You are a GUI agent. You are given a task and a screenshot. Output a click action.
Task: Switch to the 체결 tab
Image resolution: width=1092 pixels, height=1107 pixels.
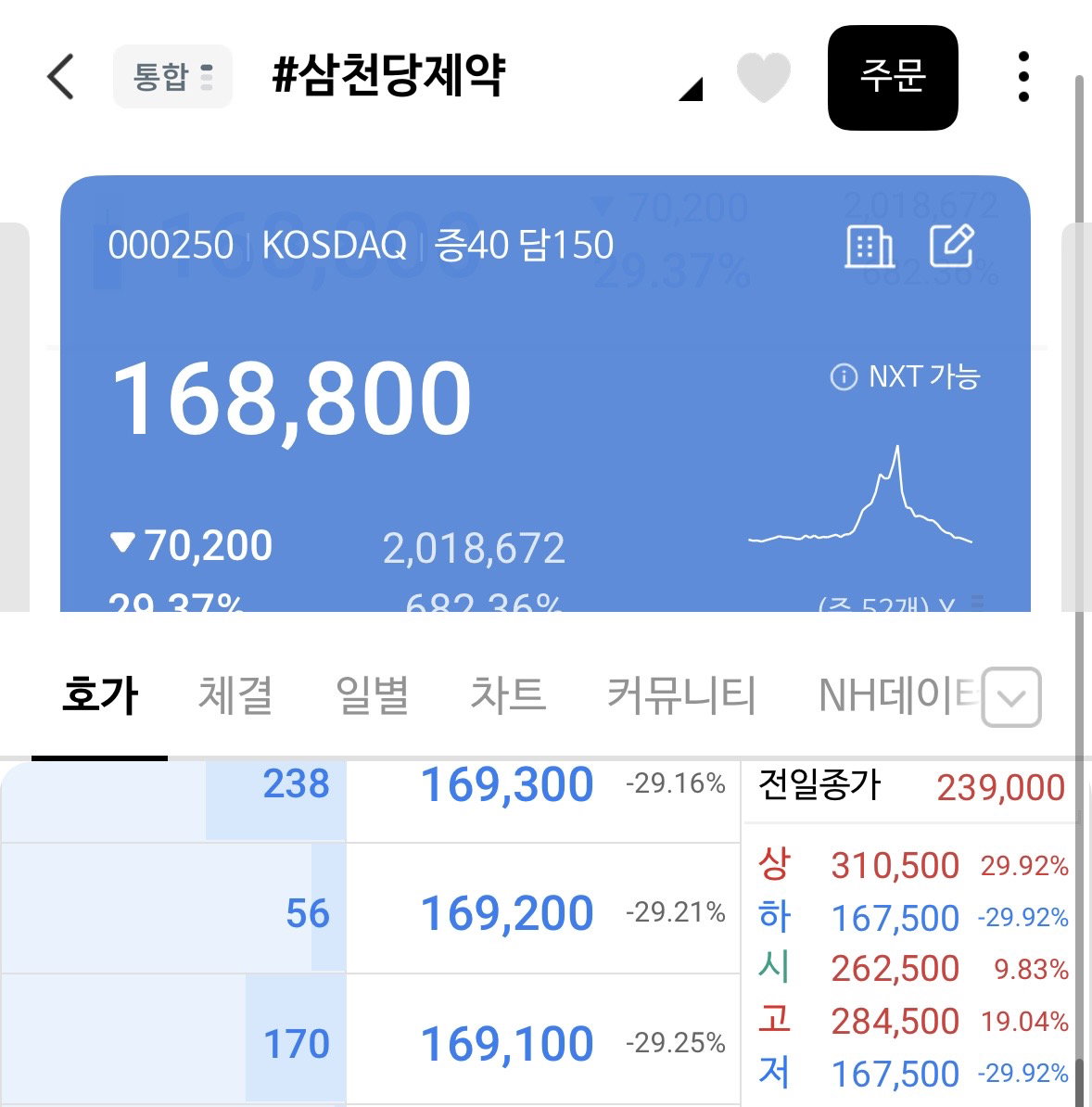(235, 694)
